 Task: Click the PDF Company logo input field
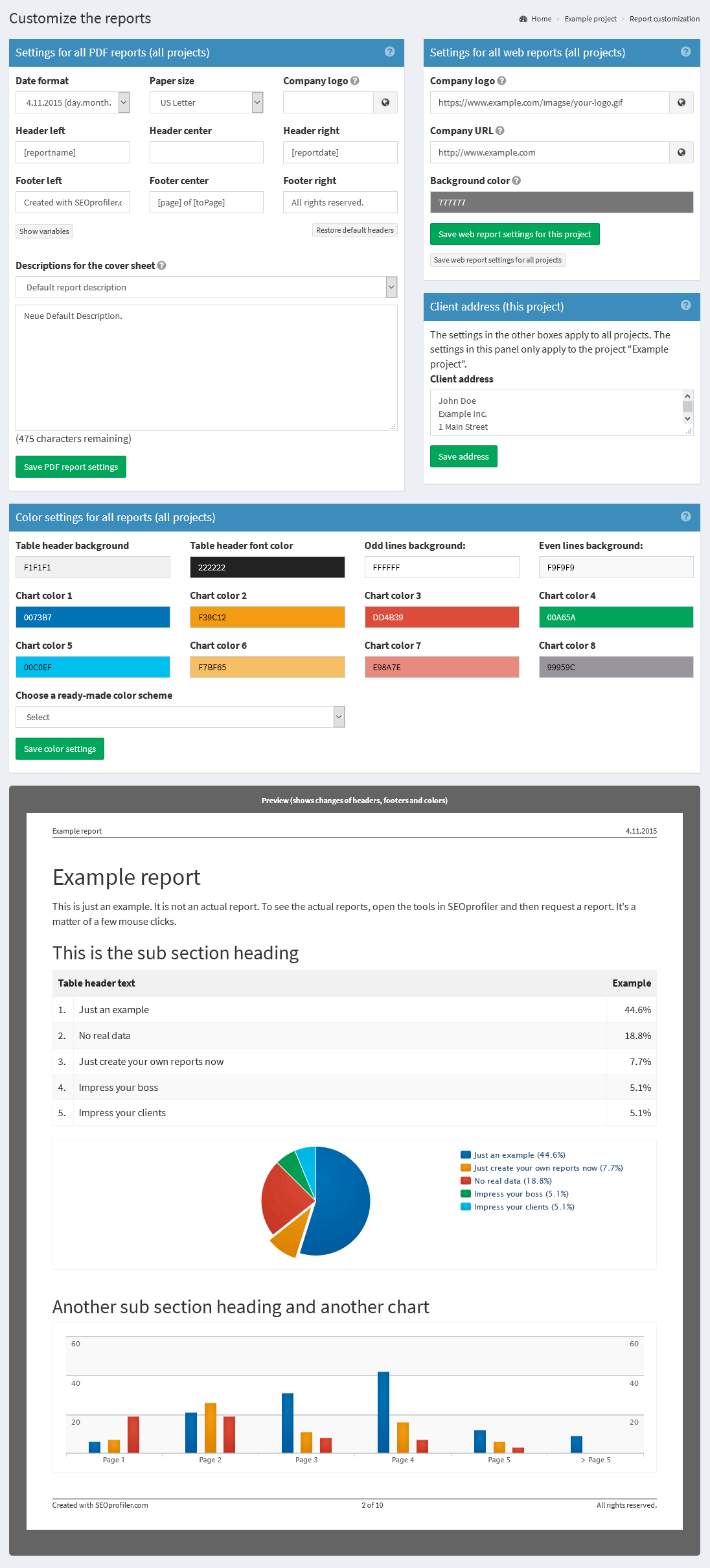coord(328,102)
